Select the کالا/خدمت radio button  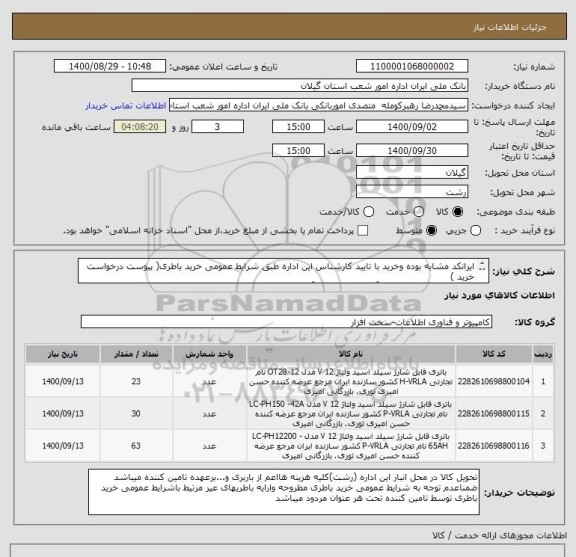pos(368,212)
